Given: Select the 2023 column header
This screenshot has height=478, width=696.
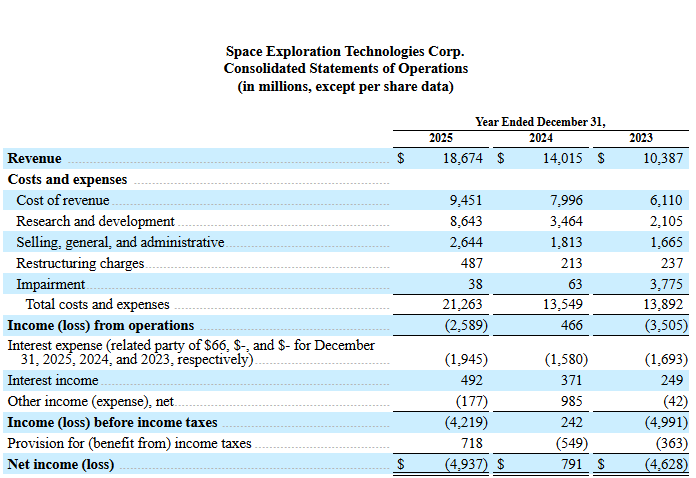Looking at the screenshot, I should tap(641, 138).
